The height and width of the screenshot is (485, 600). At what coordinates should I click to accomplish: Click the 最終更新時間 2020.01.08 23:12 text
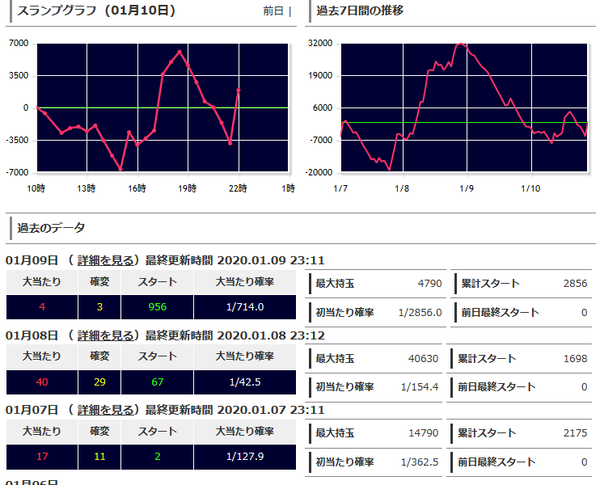[x=235, y=336]
